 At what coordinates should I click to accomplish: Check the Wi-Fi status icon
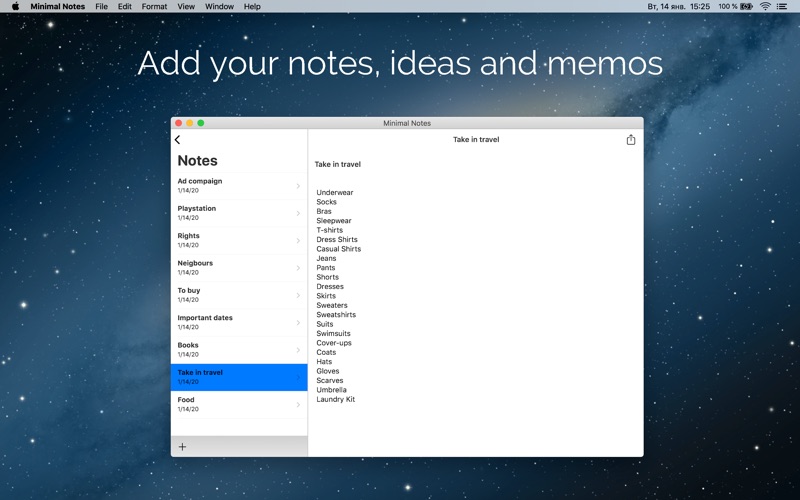point(765,6)
